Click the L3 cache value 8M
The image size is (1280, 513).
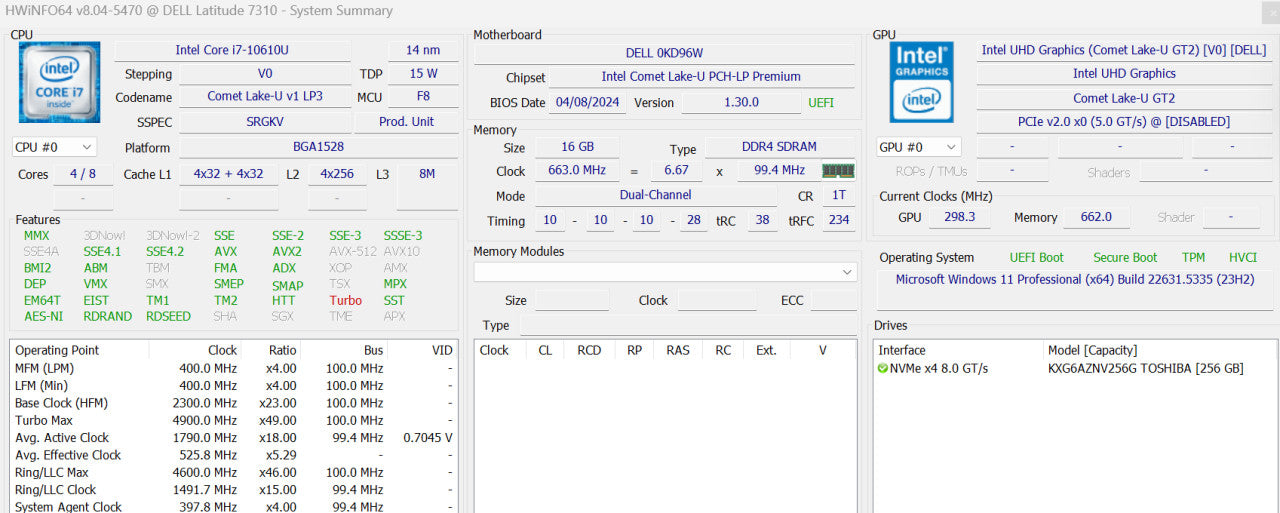coord(427,174)
